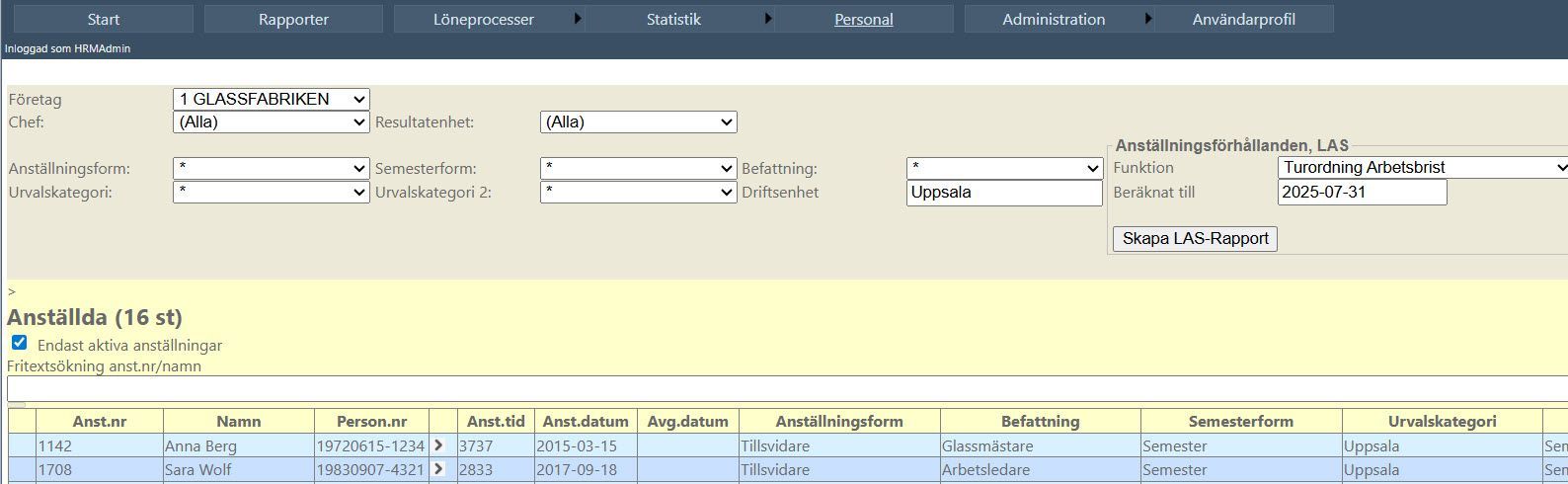Expand Statistik submenu arrow
The width and height of the screenshot is (1568, 484).
[x=768, y=19]
